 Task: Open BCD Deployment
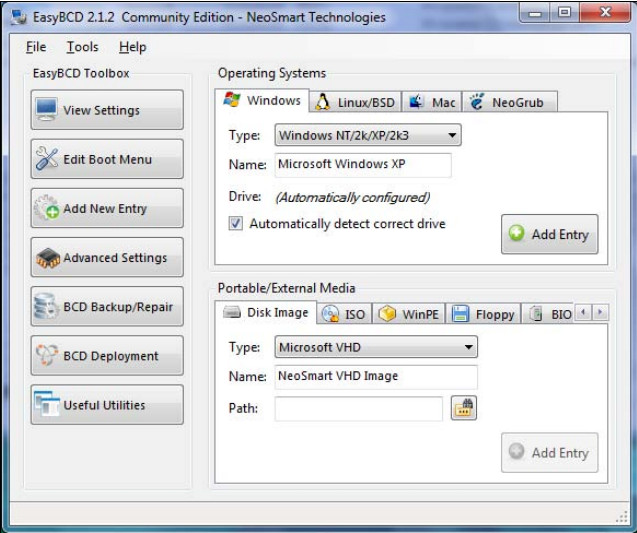pyautogui.click(x=107, y=356)
